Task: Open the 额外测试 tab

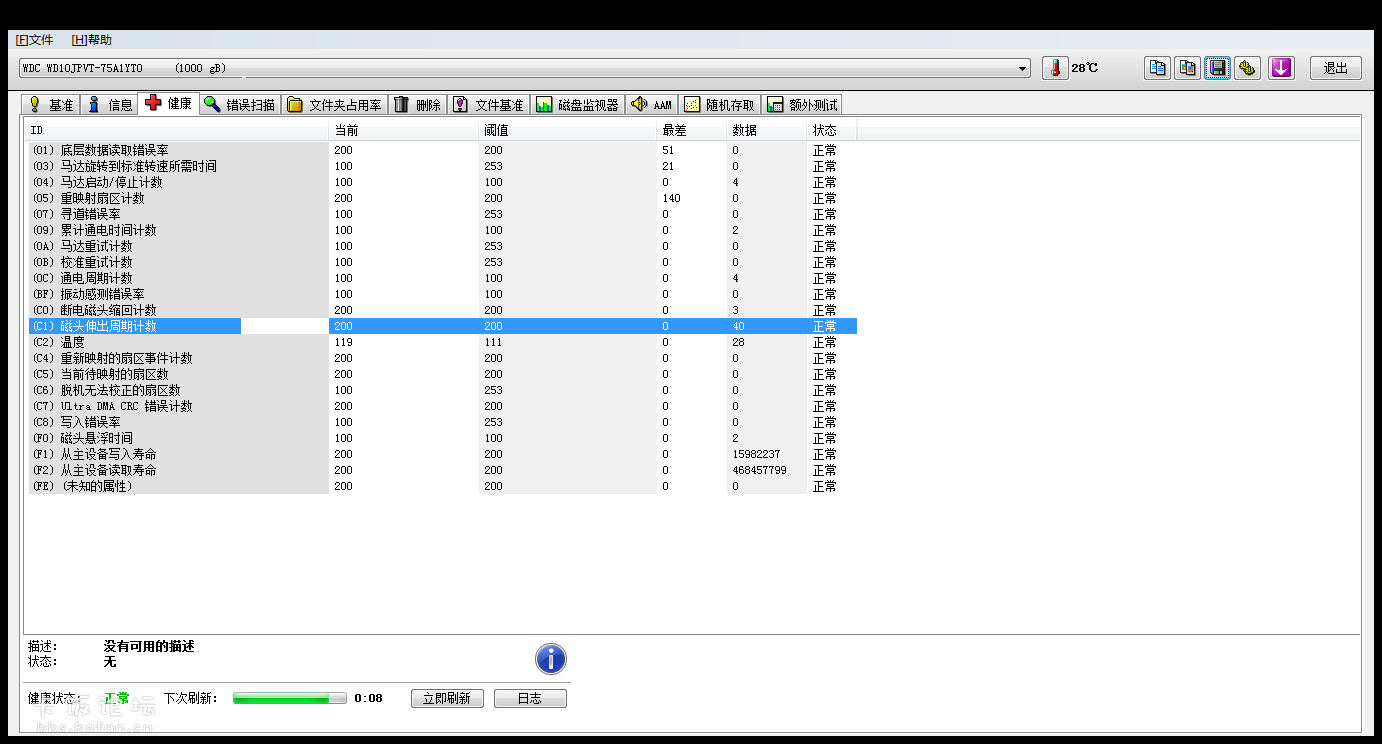Action: pyautogui.click(x=802, y=105)
